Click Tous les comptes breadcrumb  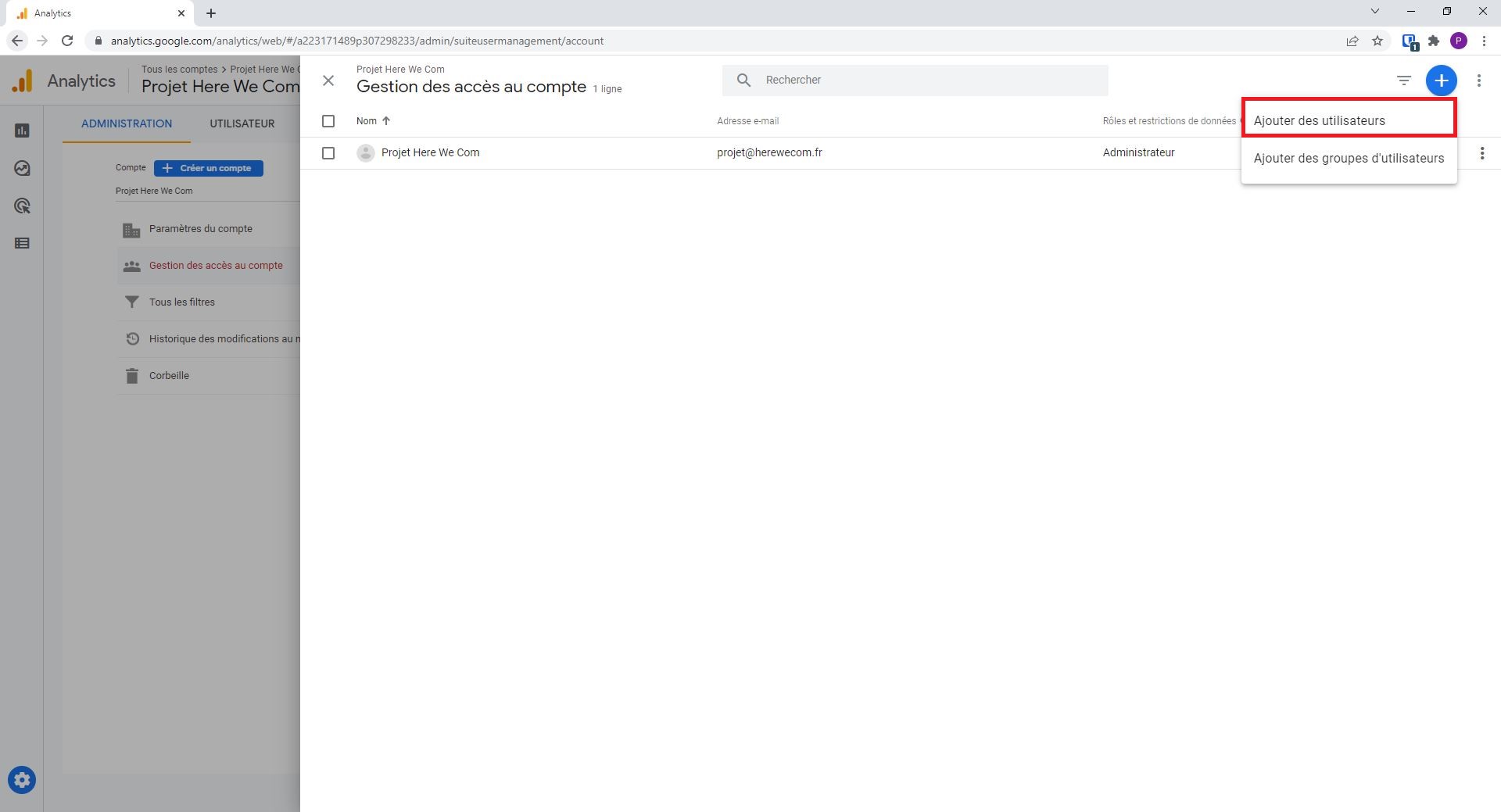(180, 70)
